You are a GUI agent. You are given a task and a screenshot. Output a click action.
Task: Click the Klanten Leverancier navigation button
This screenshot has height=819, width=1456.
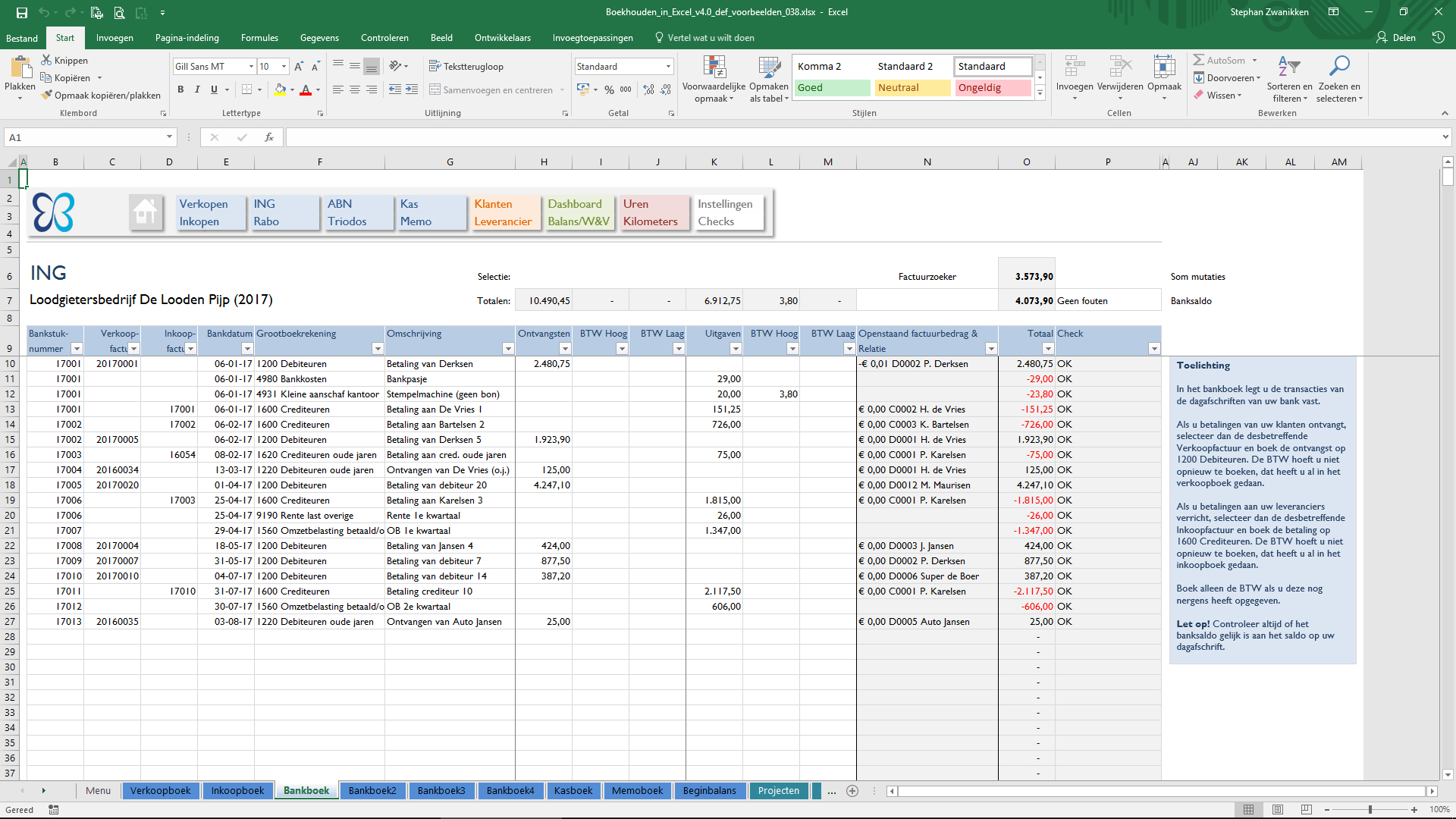pyautogui.click(x=503, y=212)
